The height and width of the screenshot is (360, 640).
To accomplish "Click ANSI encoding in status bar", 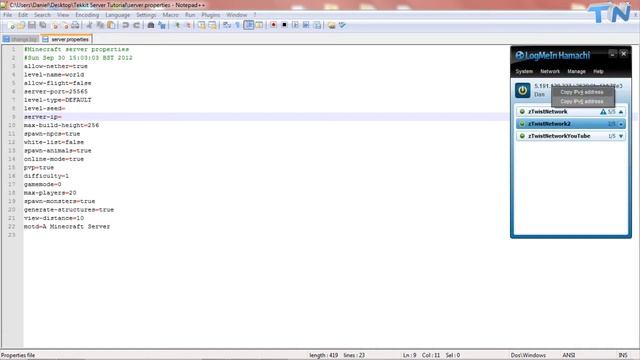I will pyautogui.click(x=569, y=355).
